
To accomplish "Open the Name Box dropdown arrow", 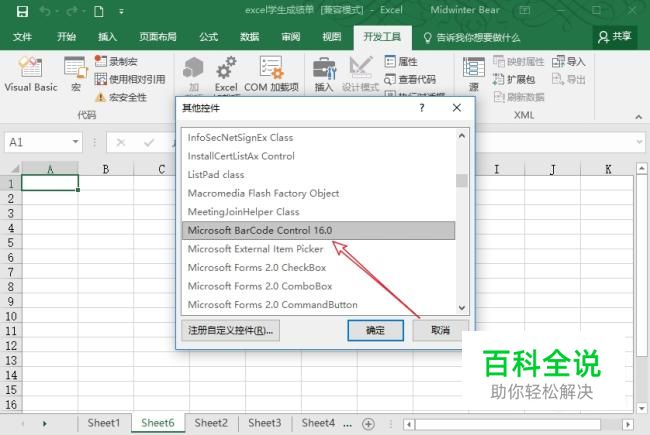I will coord(75,142).
